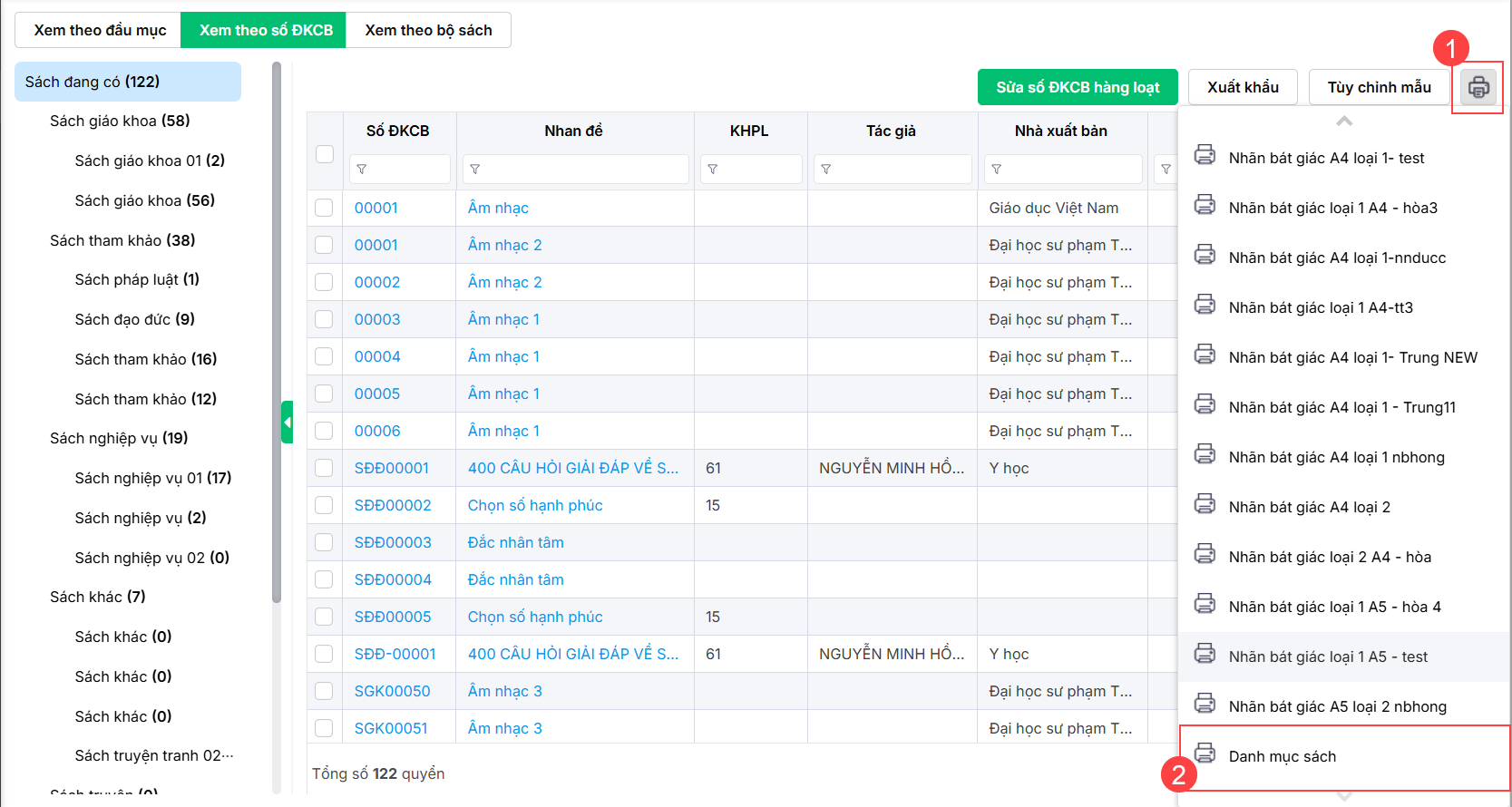Click printer icon beside 'loại 1 A4-tt3'
Screen dimensions: 1512x807
[x=1205, y=305]
